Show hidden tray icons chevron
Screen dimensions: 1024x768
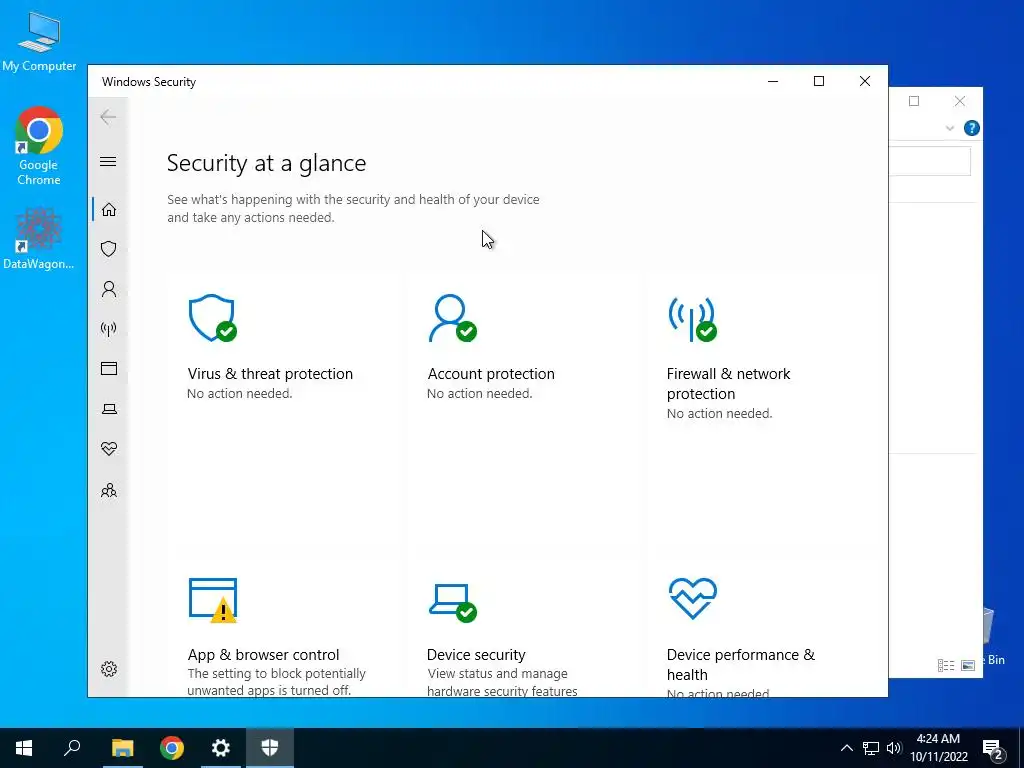pyautogui.click(x=846, y=748)
